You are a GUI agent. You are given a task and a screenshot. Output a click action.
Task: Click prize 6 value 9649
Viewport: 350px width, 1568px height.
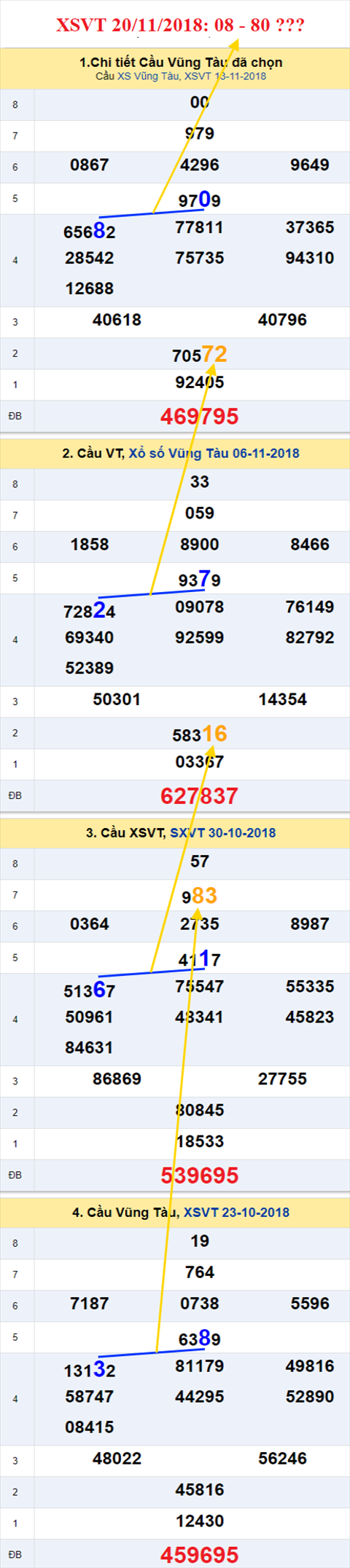pyautogui.click(x=309, y=165)
